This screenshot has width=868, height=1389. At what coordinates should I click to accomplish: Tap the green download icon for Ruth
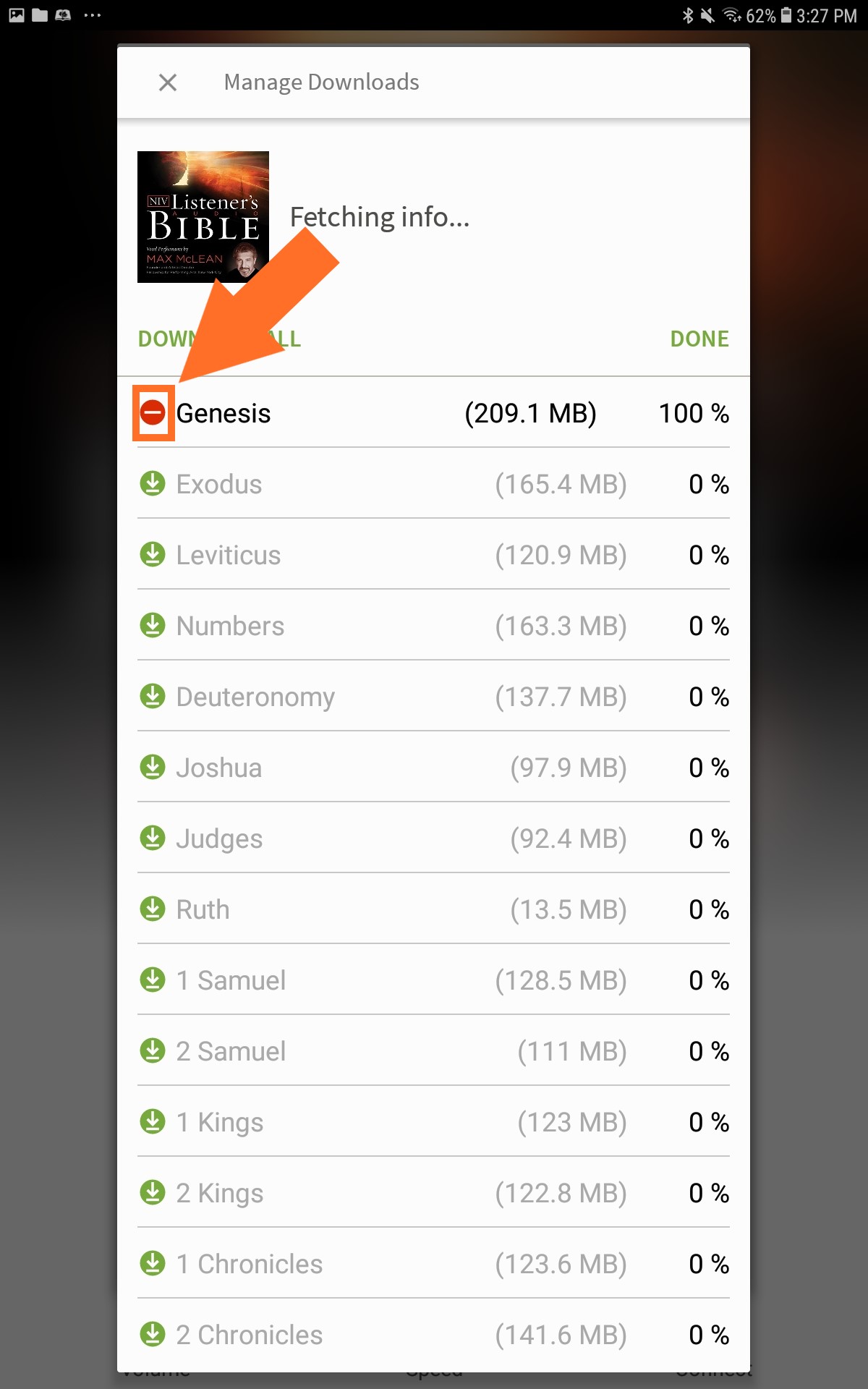(x=153, y=909)
